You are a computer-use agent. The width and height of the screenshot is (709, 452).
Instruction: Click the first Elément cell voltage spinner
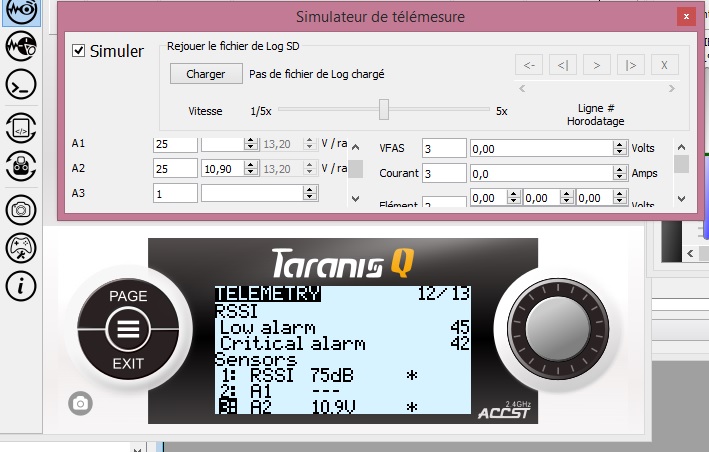point(513,197)
